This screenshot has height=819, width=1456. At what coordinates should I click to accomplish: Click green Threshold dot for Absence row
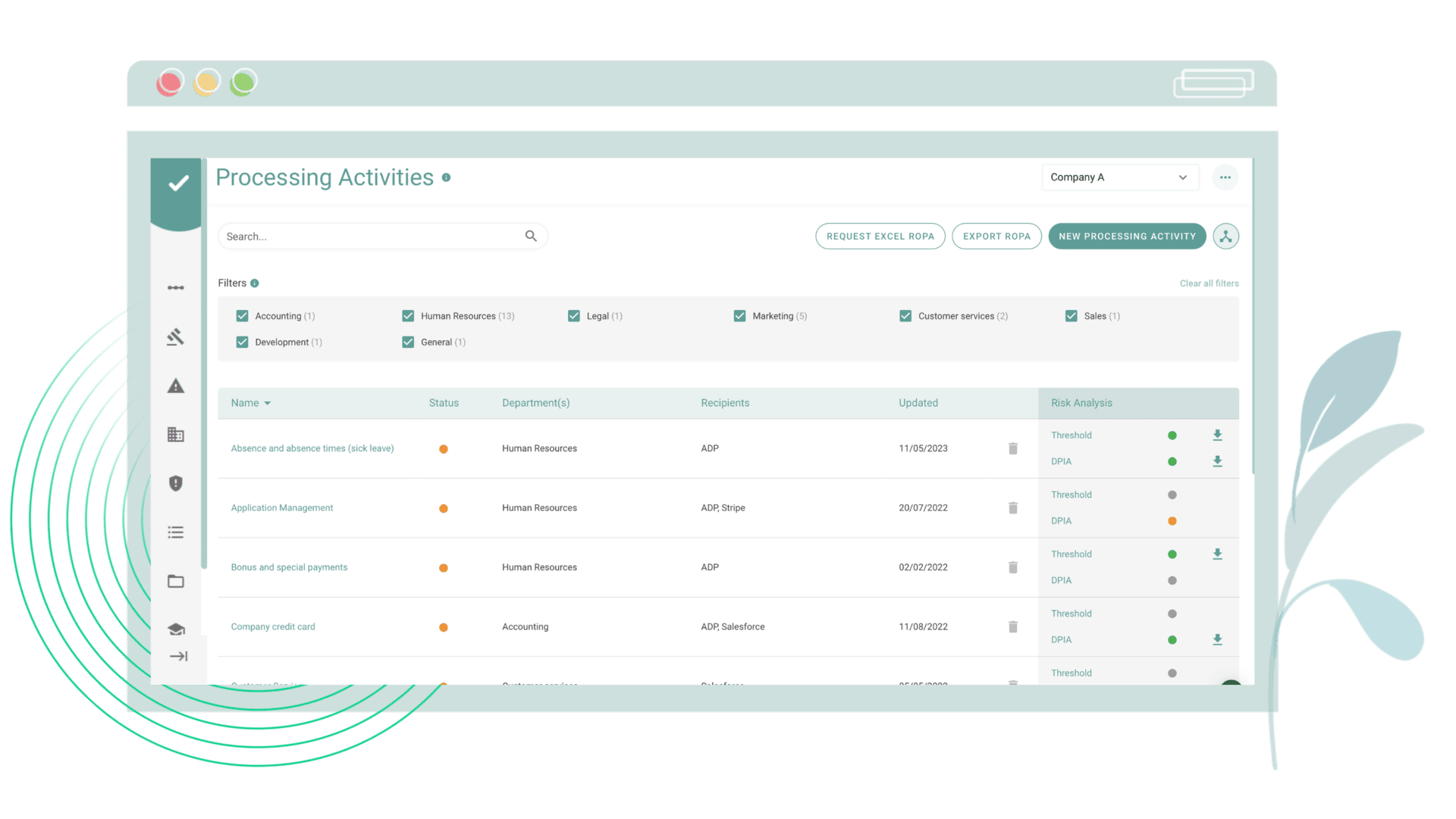[x=1172, y=435]
